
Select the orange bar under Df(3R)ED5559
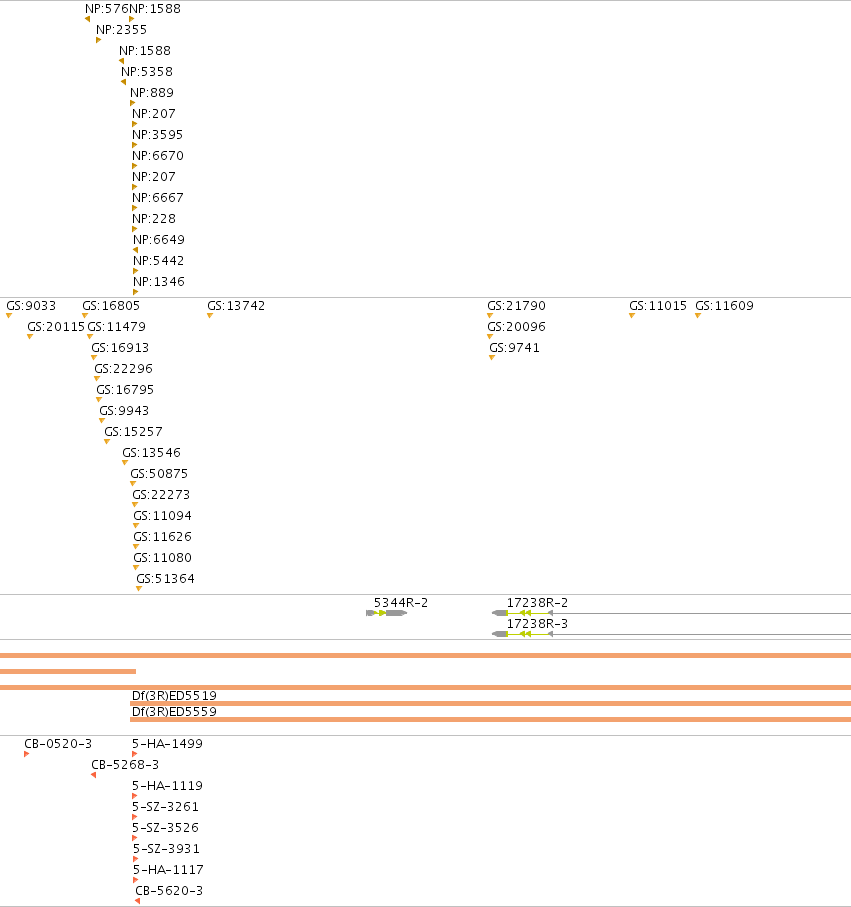491,720
